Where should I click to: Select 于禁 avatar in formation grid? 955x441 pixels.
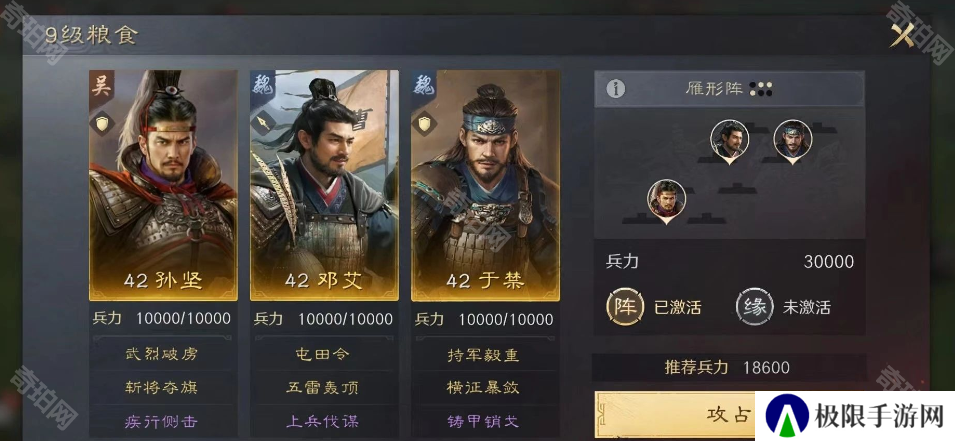(792, 141)
